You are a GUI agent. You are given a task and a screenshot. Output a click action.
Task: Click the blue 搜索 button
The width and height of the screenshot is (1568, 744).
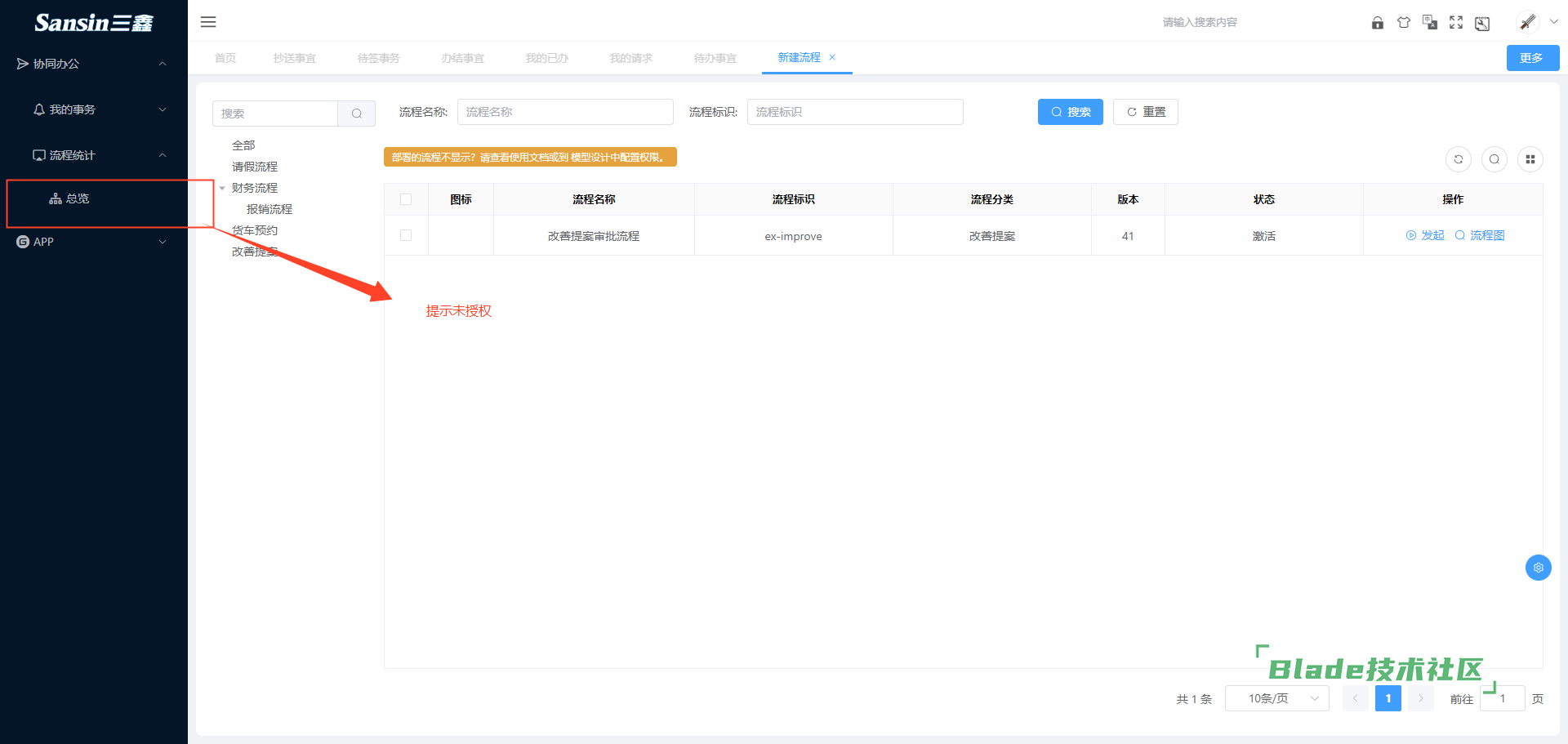[1071, 112]
